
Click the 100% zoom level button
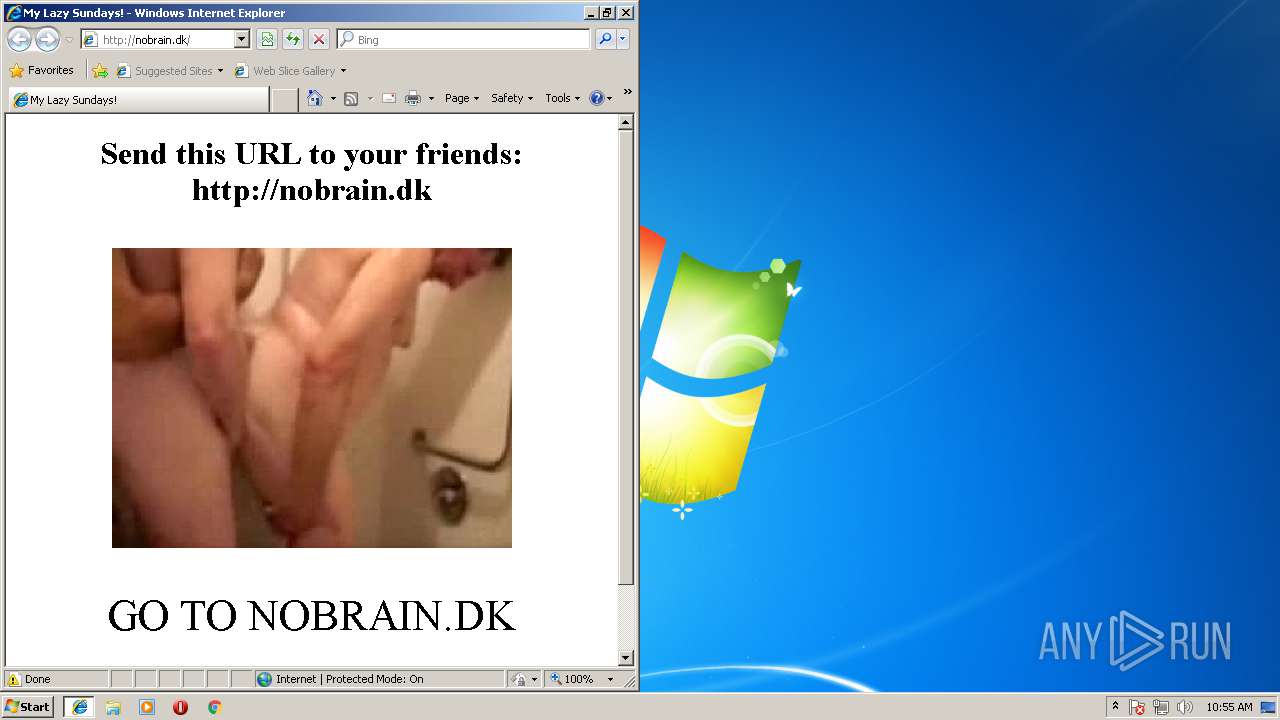(x=571, y=679)
